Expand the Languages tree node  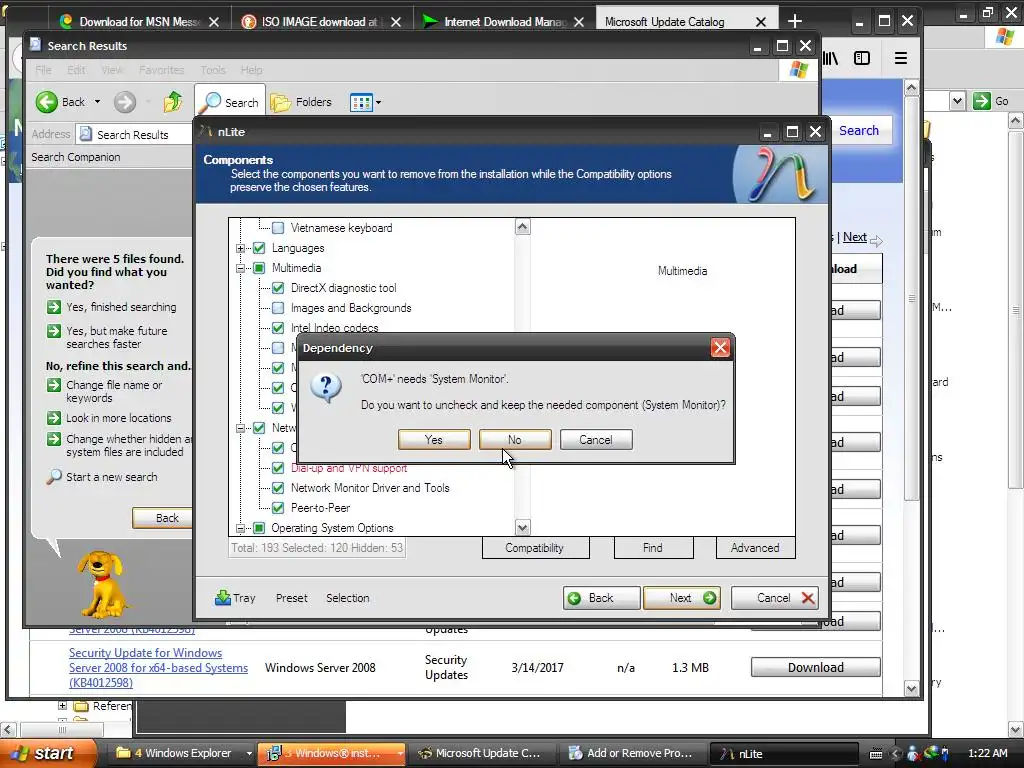click(240, 248)
